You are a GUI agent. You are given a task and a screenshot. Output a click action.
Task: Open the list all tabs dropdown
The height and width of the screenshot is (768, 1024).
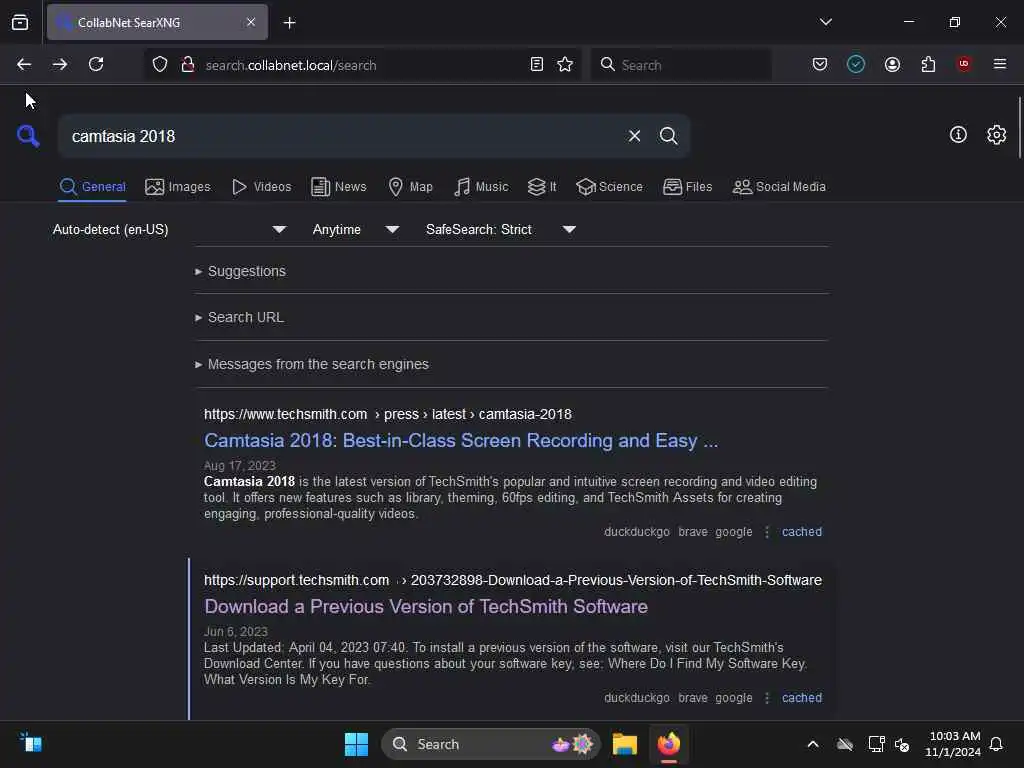(x=826, y=22)
